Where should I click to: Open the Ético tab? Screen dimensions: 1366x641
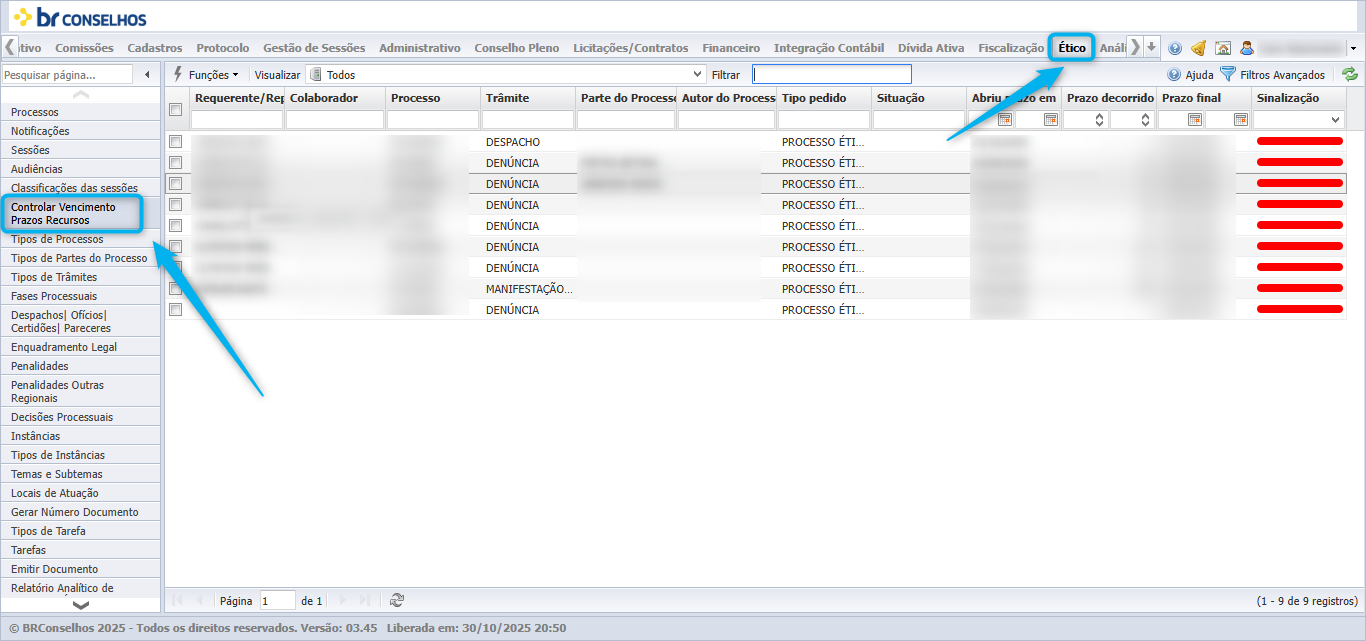coord(1072,48)
